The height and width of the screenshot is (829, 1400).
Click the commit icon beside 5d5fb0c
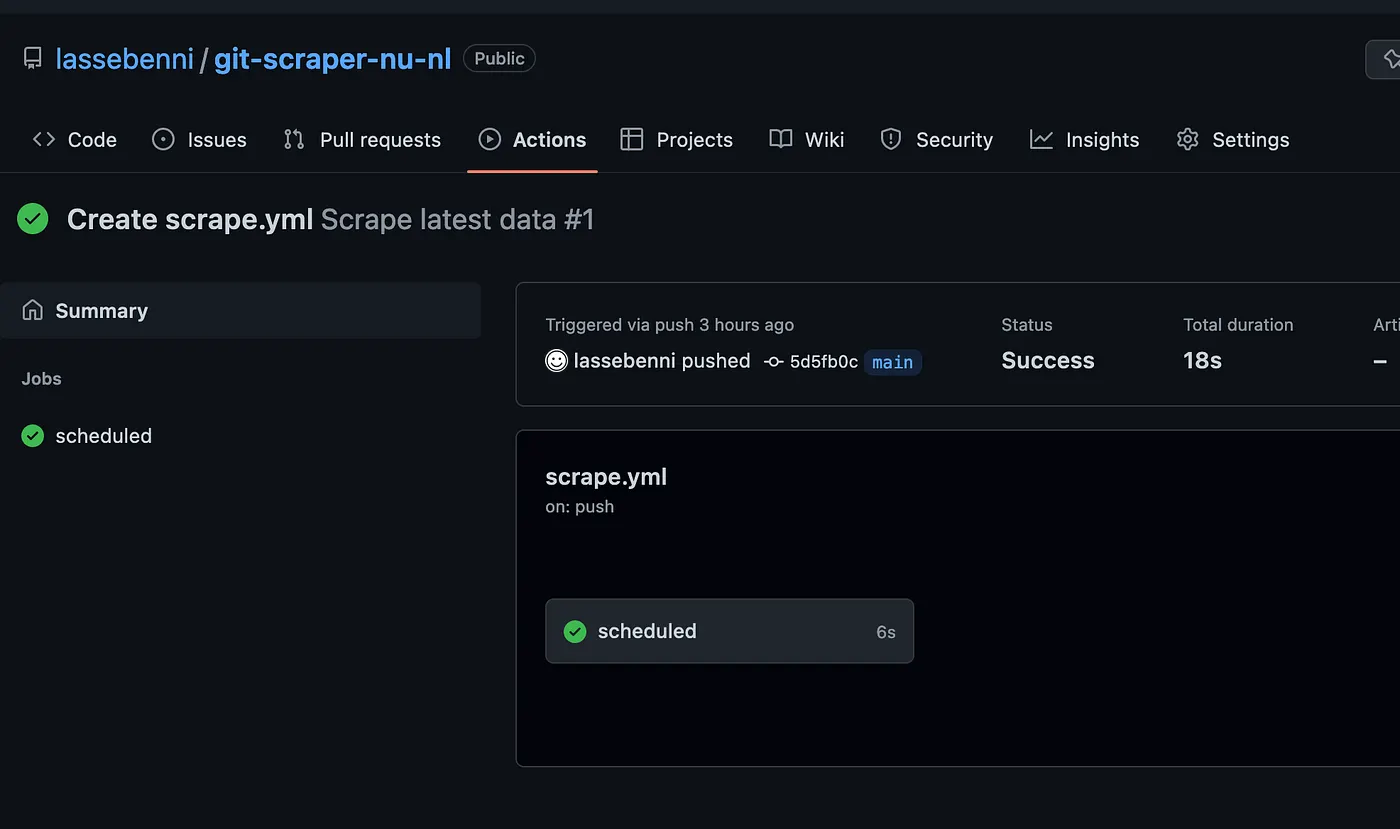pos(773,362)
